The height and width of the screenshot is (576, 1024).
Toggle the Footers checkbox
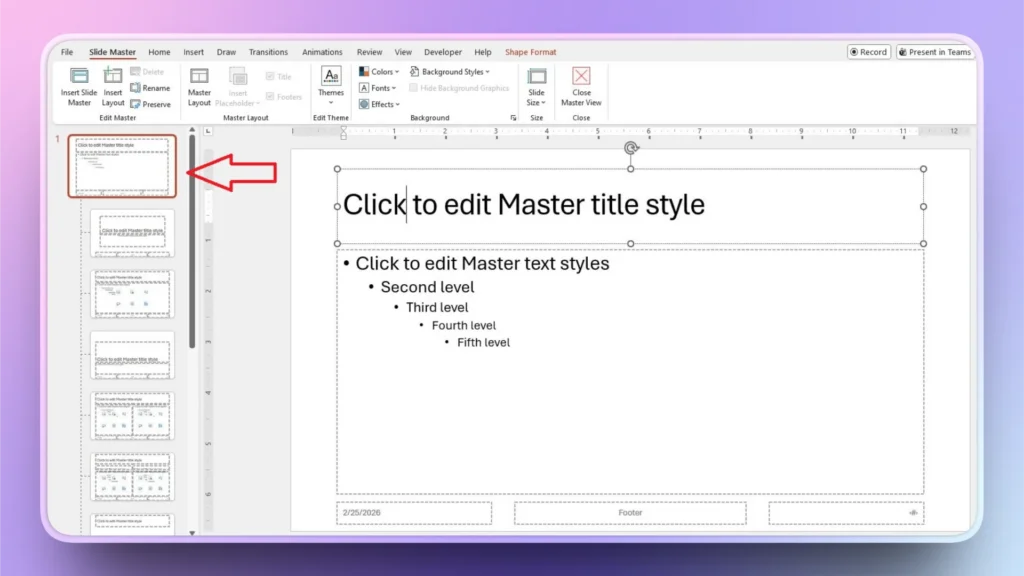click(x=270, y=96)
